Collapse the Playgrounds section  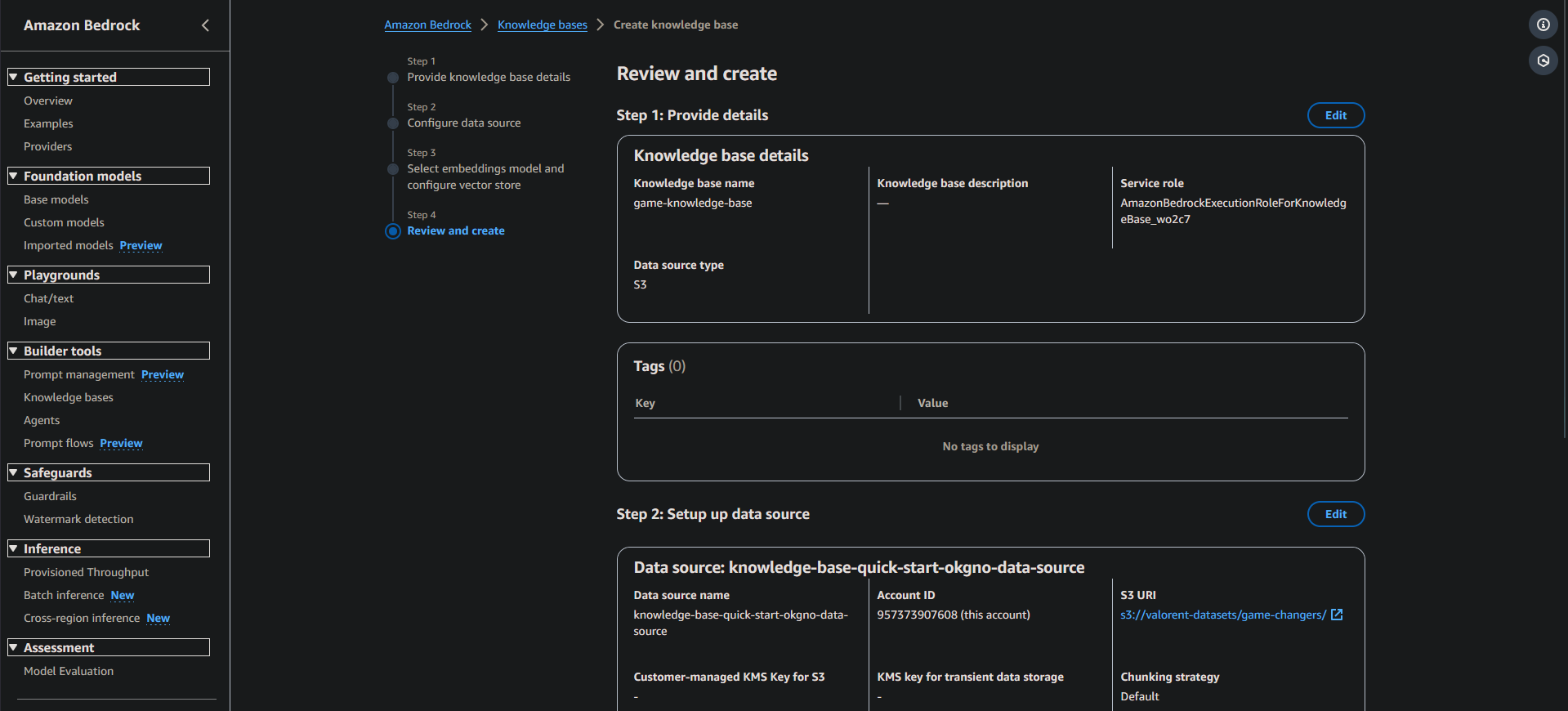[x=109, y=275]
